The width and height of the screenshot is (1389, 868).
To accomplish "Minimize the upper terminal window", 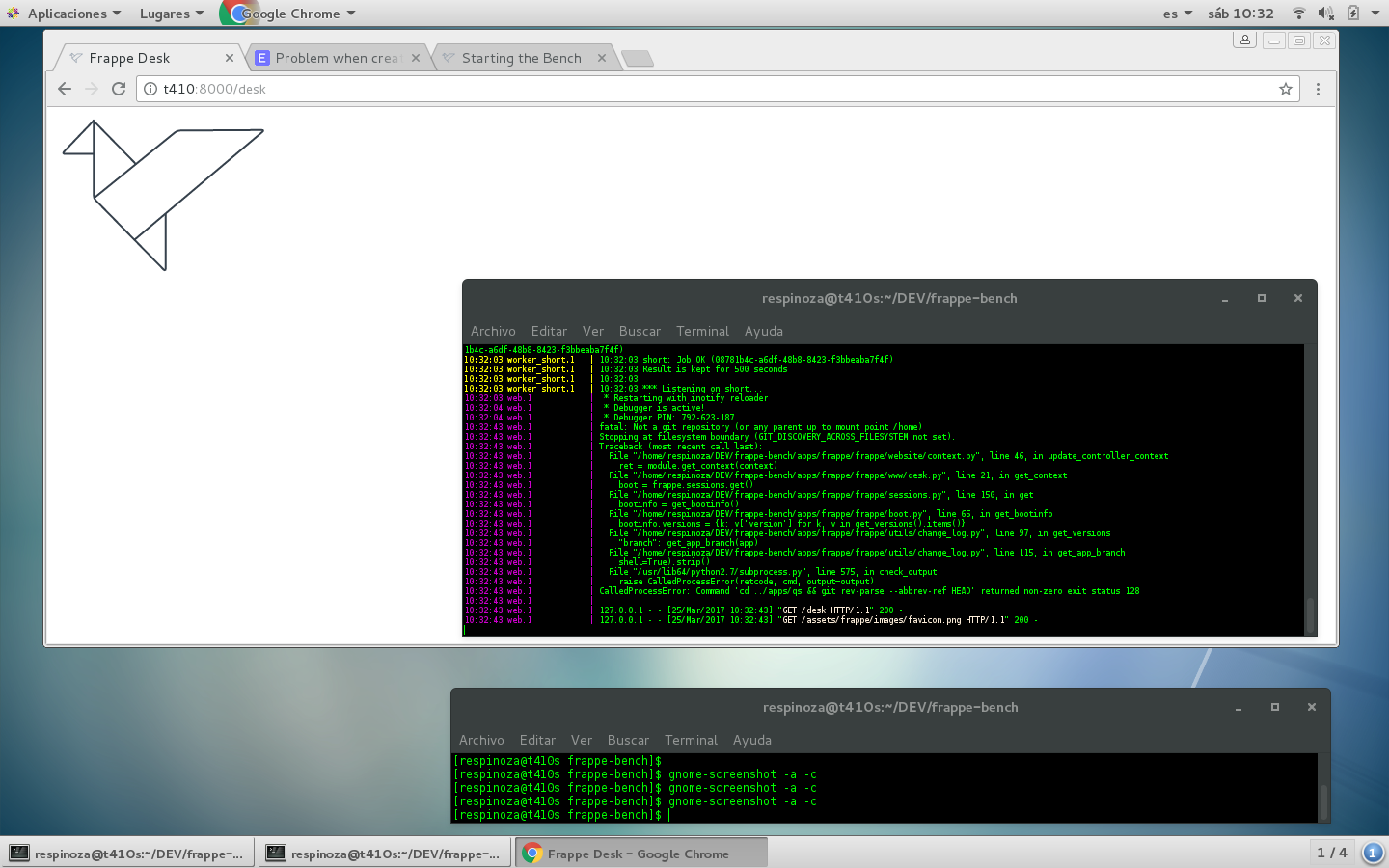I will [1225, 299].
